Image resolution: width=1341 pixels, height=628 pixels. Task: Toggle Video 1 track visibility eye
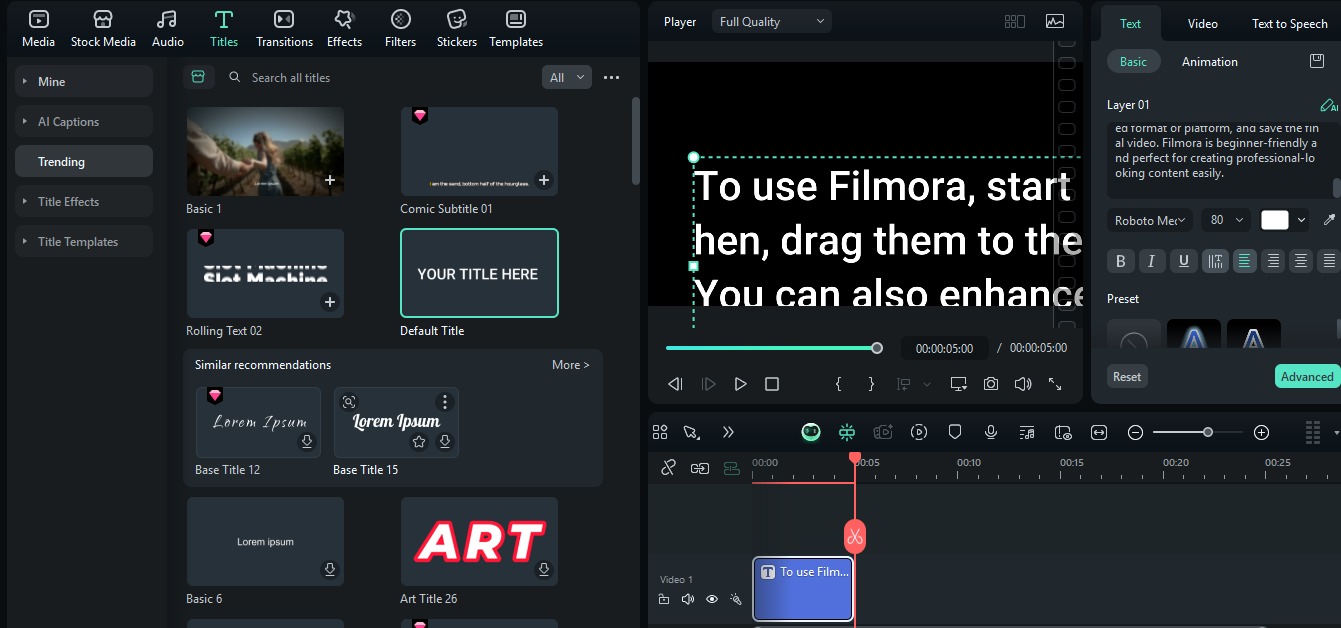click(x=712, y=600)
